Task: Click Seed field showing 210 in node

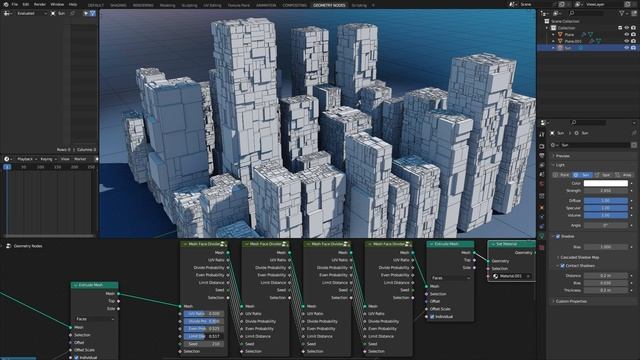Action: 204,344
